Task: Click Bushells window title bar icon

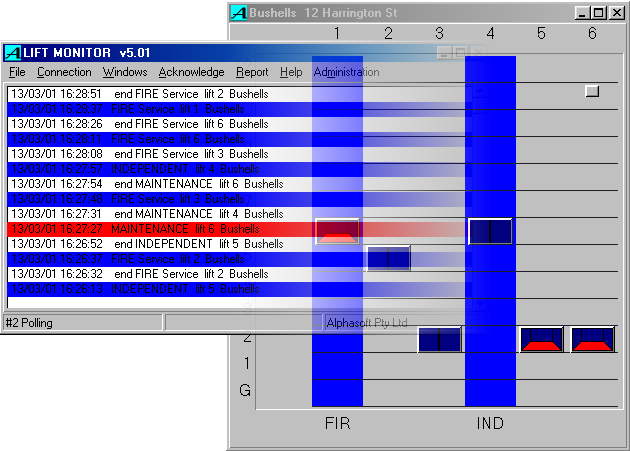Action: pos(239,13)
